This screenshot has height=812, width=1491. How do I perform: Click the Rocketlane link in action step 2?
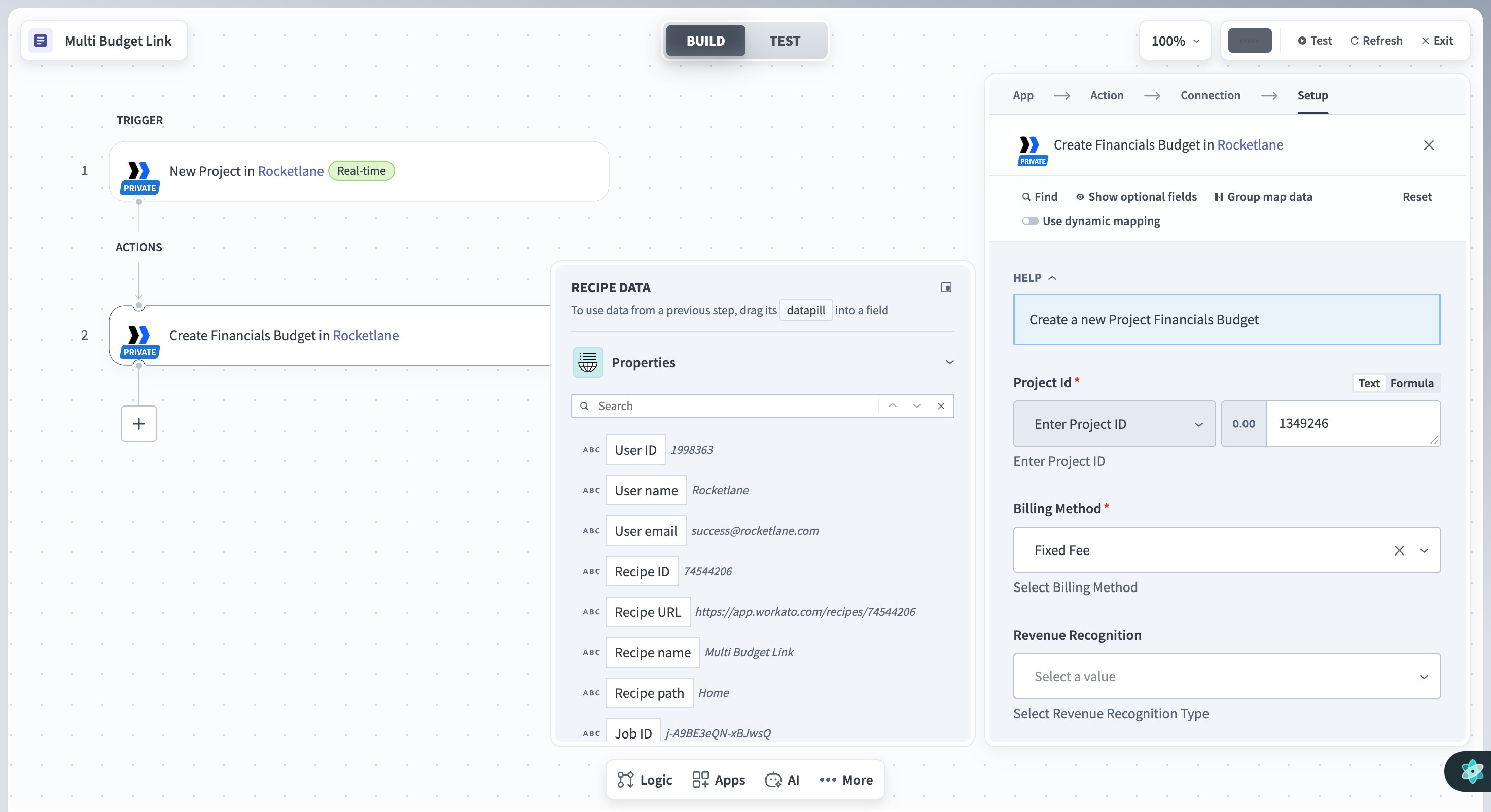365,335
